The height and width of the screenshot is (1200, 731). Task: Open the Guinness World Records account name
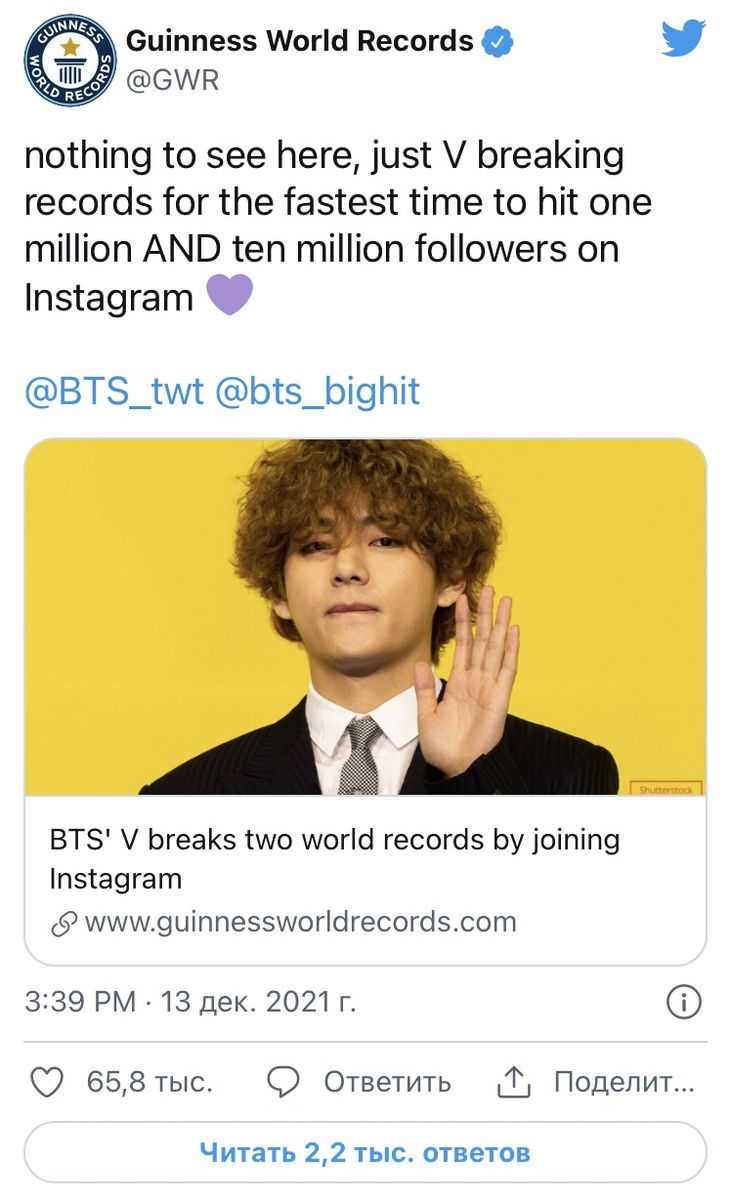pyautogui.click(x=299, y=41)
